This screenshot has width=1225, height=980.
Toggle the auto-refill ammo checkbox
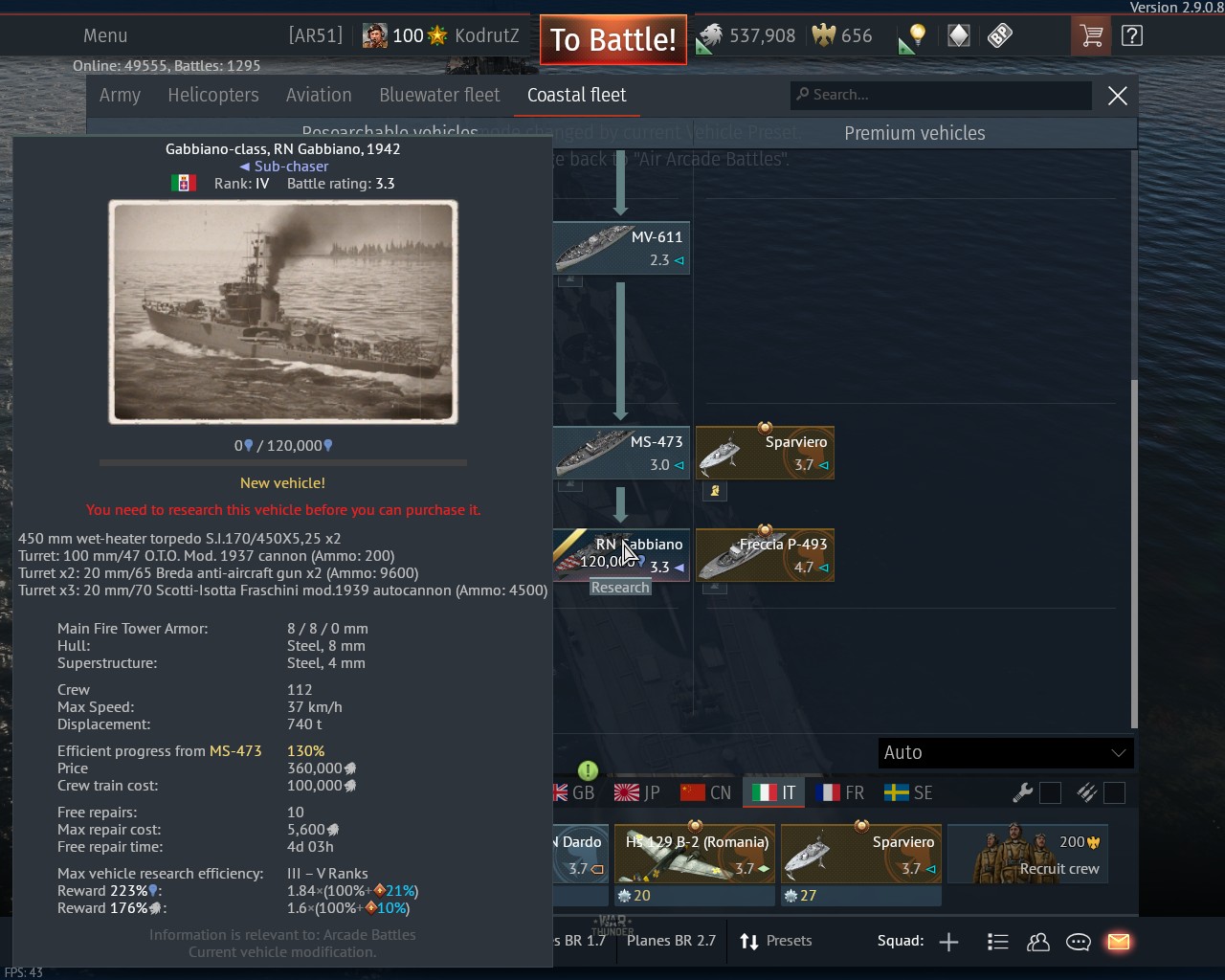coord(1114,793)
